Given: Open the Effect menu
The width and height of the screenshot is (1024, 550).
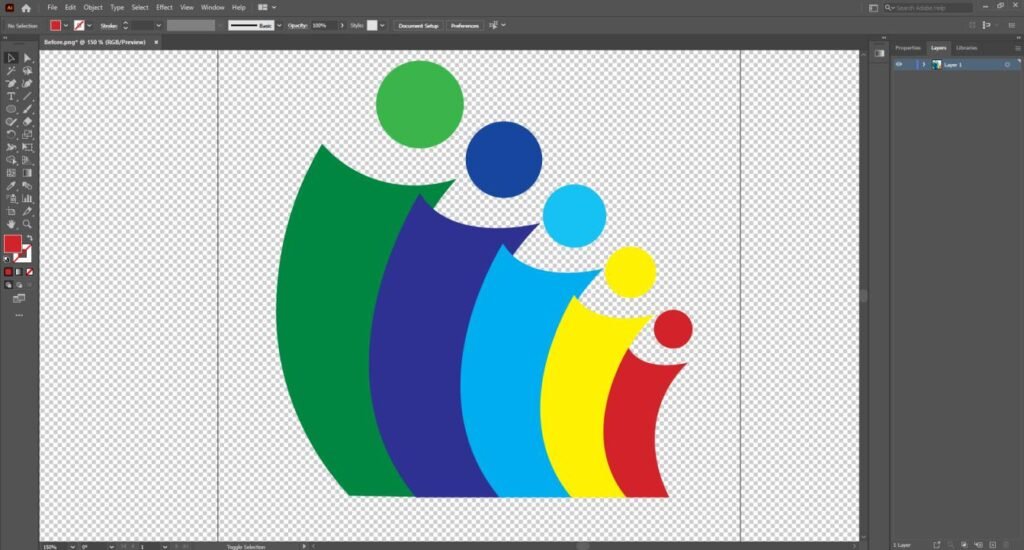Looking at the screenshot, I should pos(164,8).
